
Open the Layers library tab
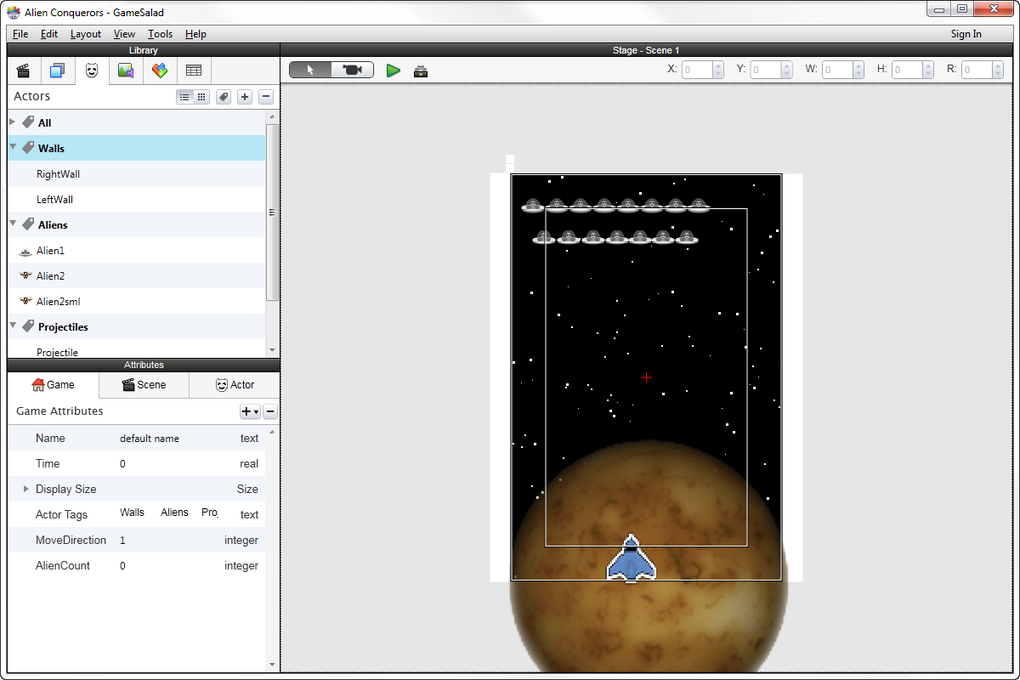click(57, 70)
